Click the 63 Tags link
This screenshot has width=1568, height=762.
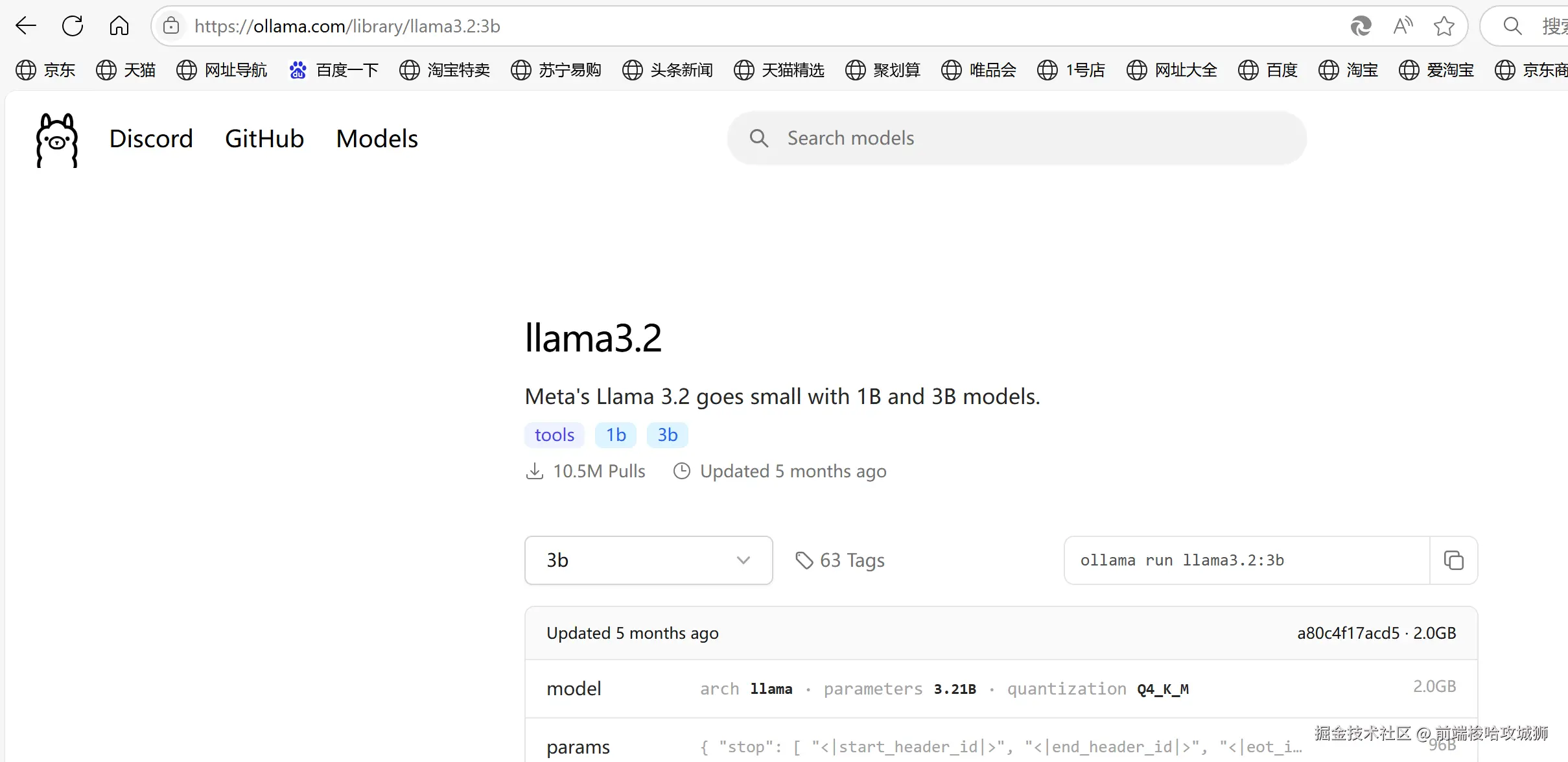[x=840, y=560]
